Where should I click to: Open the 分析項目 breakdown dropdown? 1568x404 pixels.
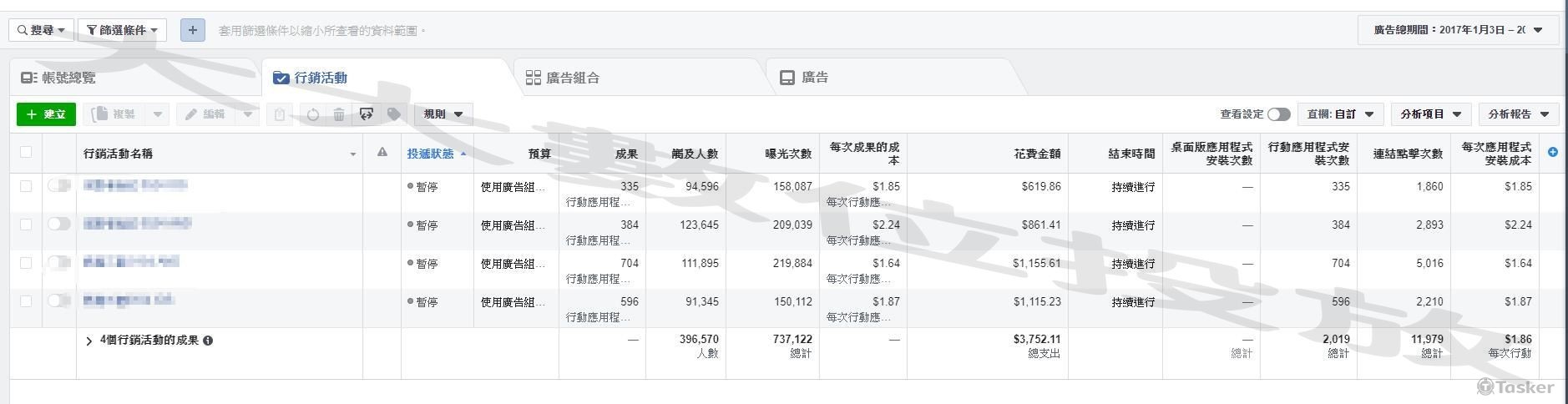tap(1430, 114)
